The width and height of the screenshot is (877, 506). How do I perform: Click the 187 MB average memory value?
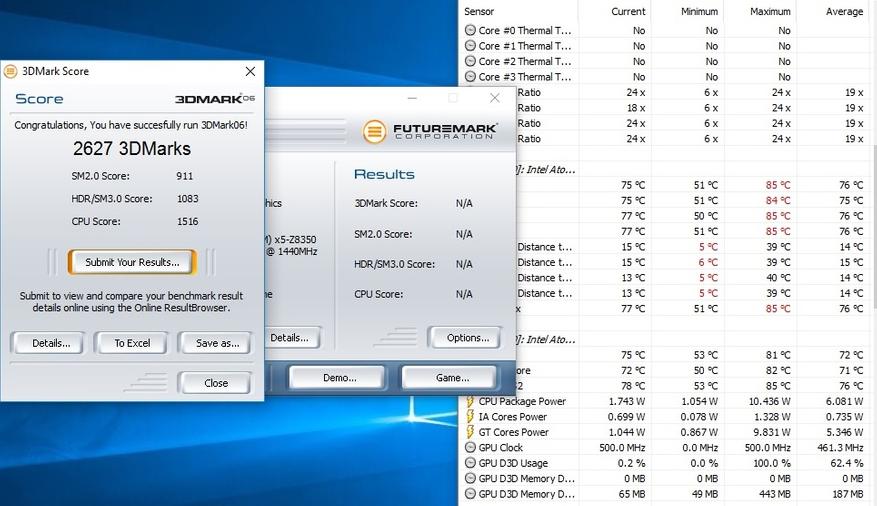[847, 494]
